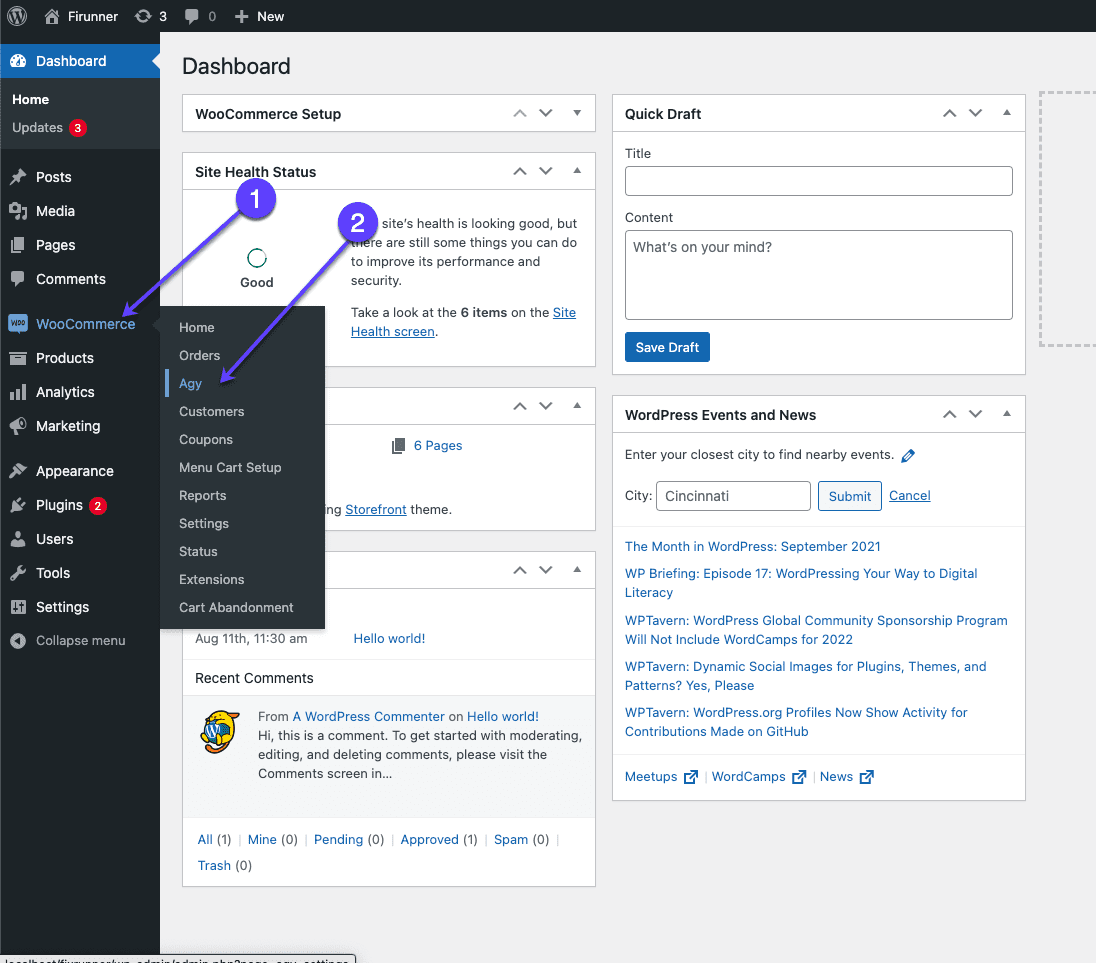This screenshot has width=1096, height=963.
Task: Click external link icon next to Meetups
Action: [x=691, y=777]
